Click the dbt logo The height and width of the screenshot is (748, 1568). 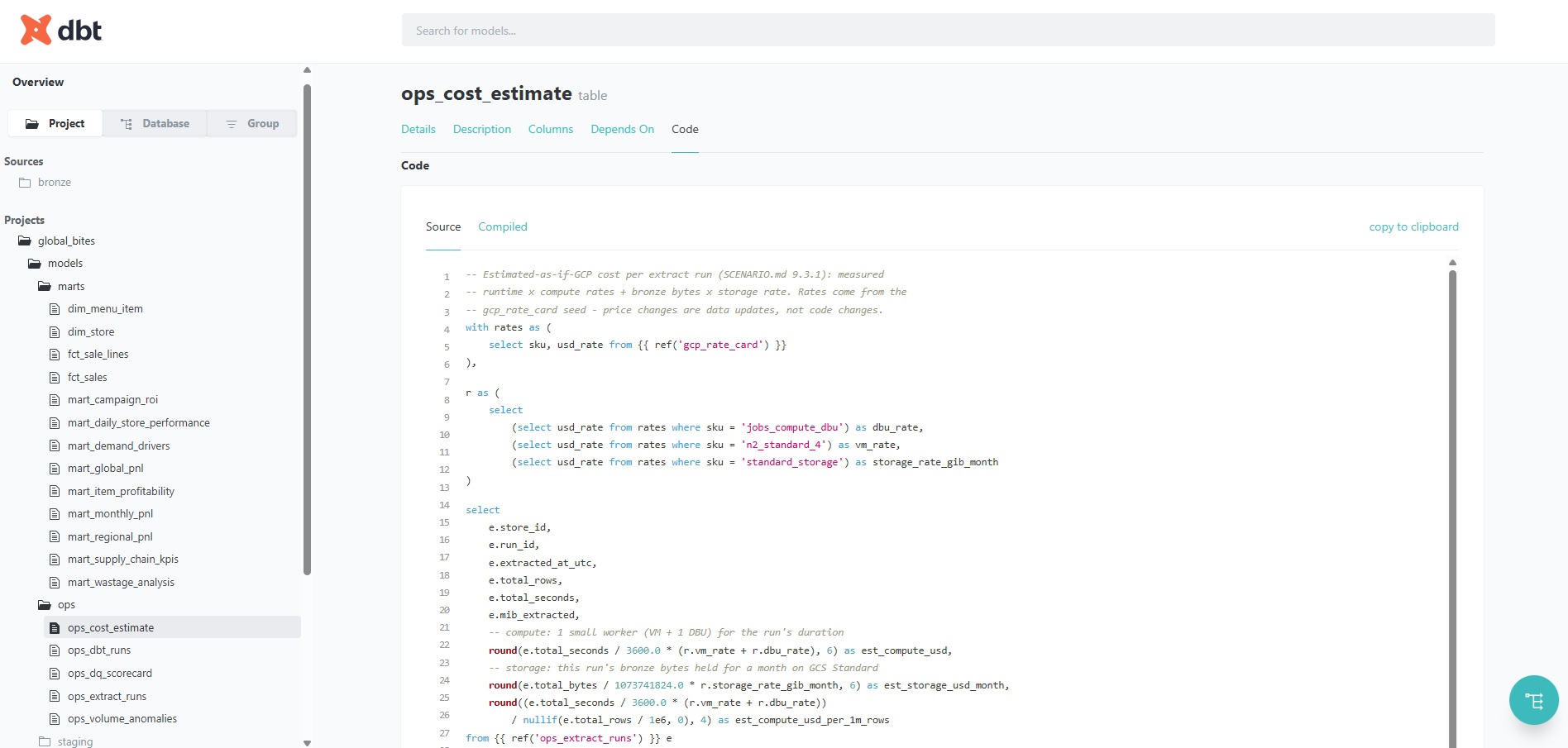[x=60, y=31]
